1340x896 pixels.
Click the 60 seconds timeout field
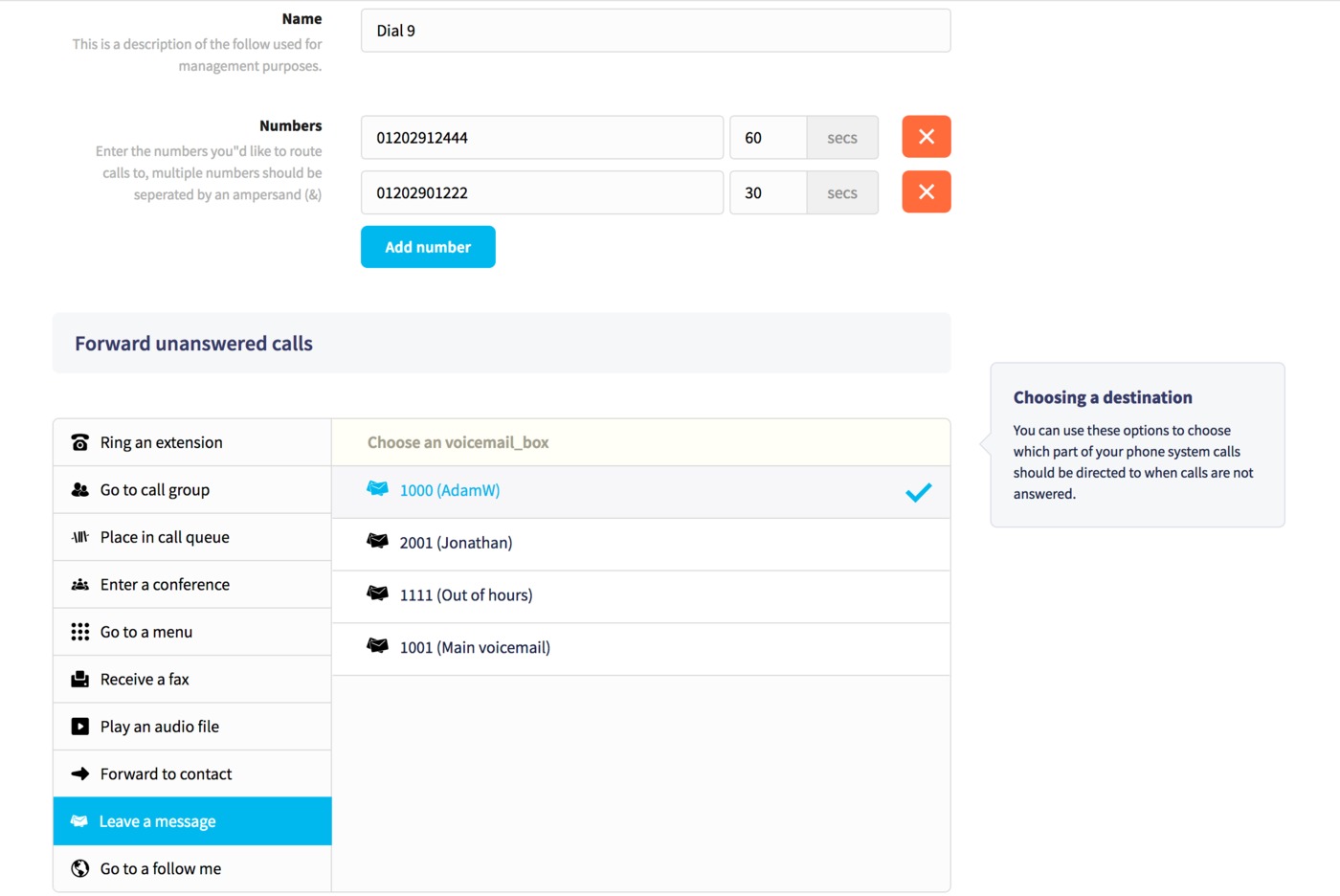pos(769,138)
